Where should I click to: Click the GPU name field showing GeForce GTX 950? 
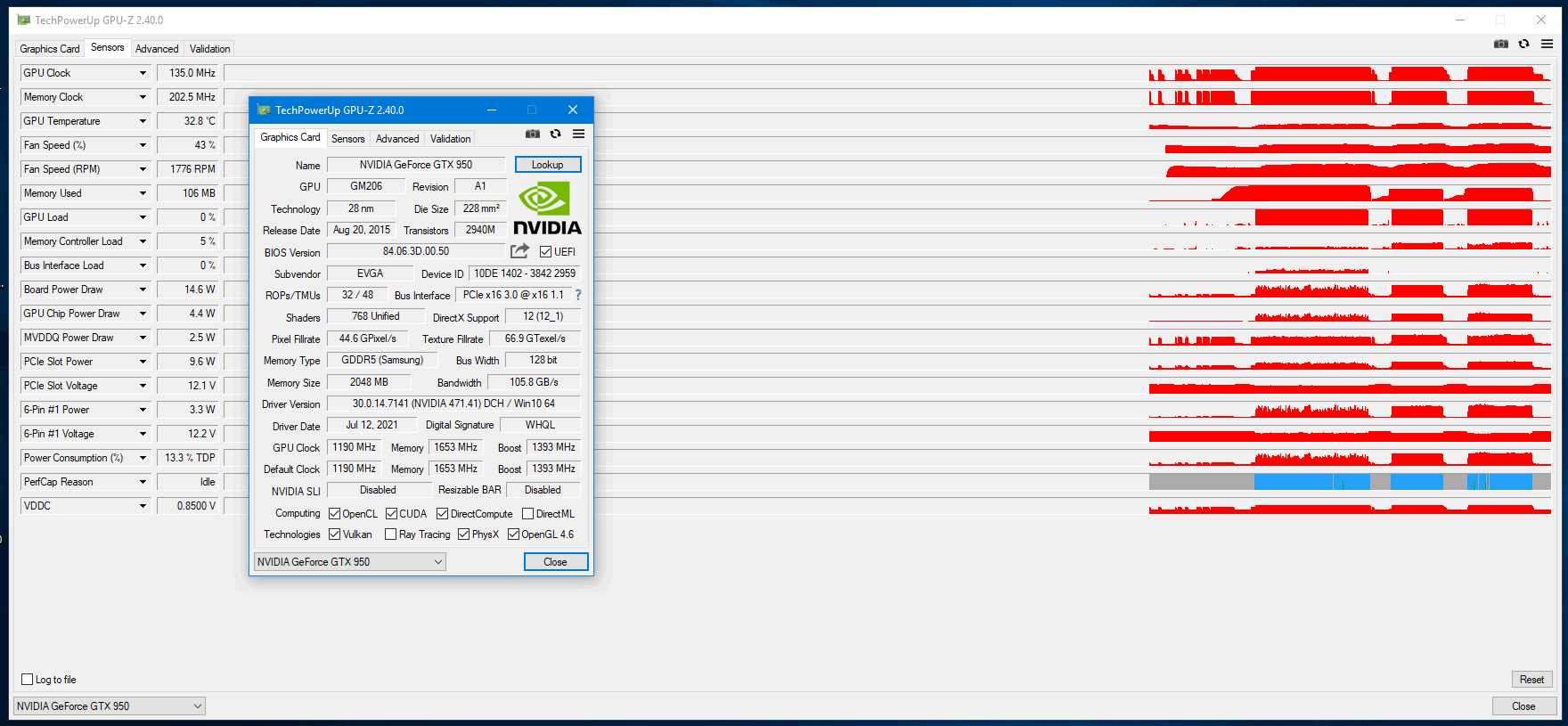(416, 165)
